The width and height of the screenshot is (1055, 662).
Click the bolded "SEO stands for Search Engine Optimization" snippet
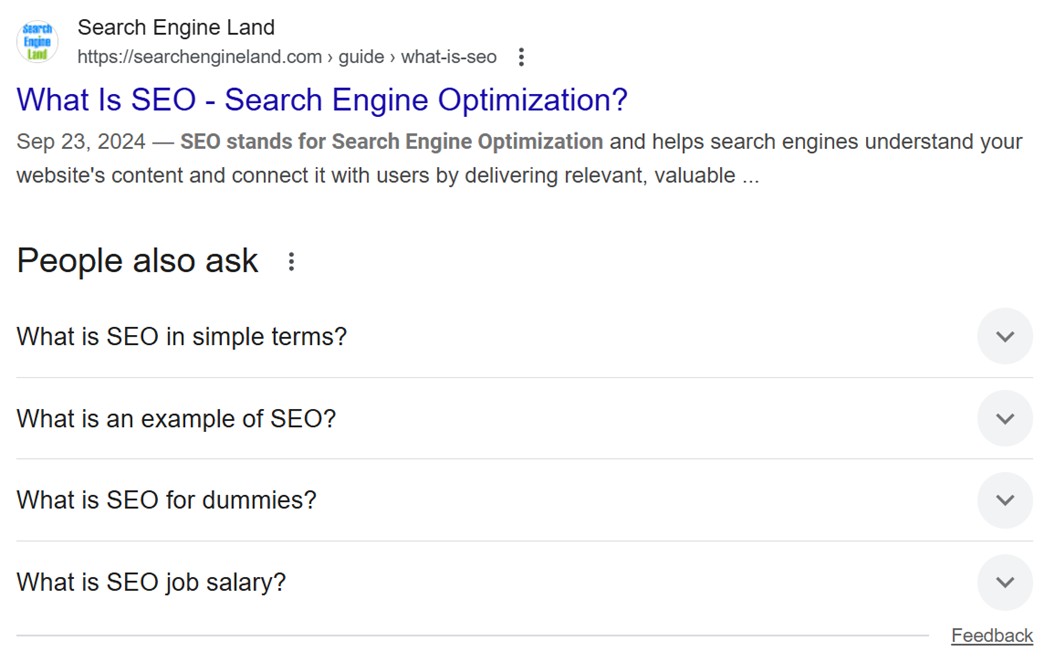pos(390,141)
